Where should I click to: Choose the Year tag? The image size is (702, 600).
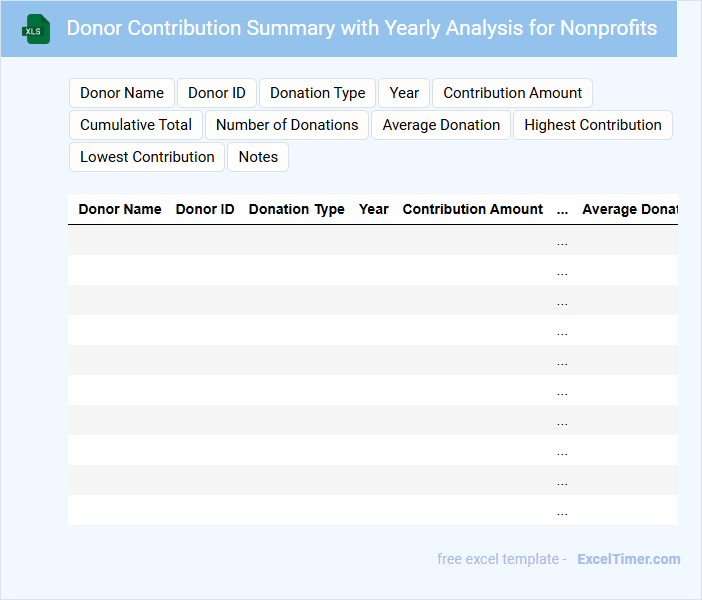pyautogui.click(x=404, y=93)
